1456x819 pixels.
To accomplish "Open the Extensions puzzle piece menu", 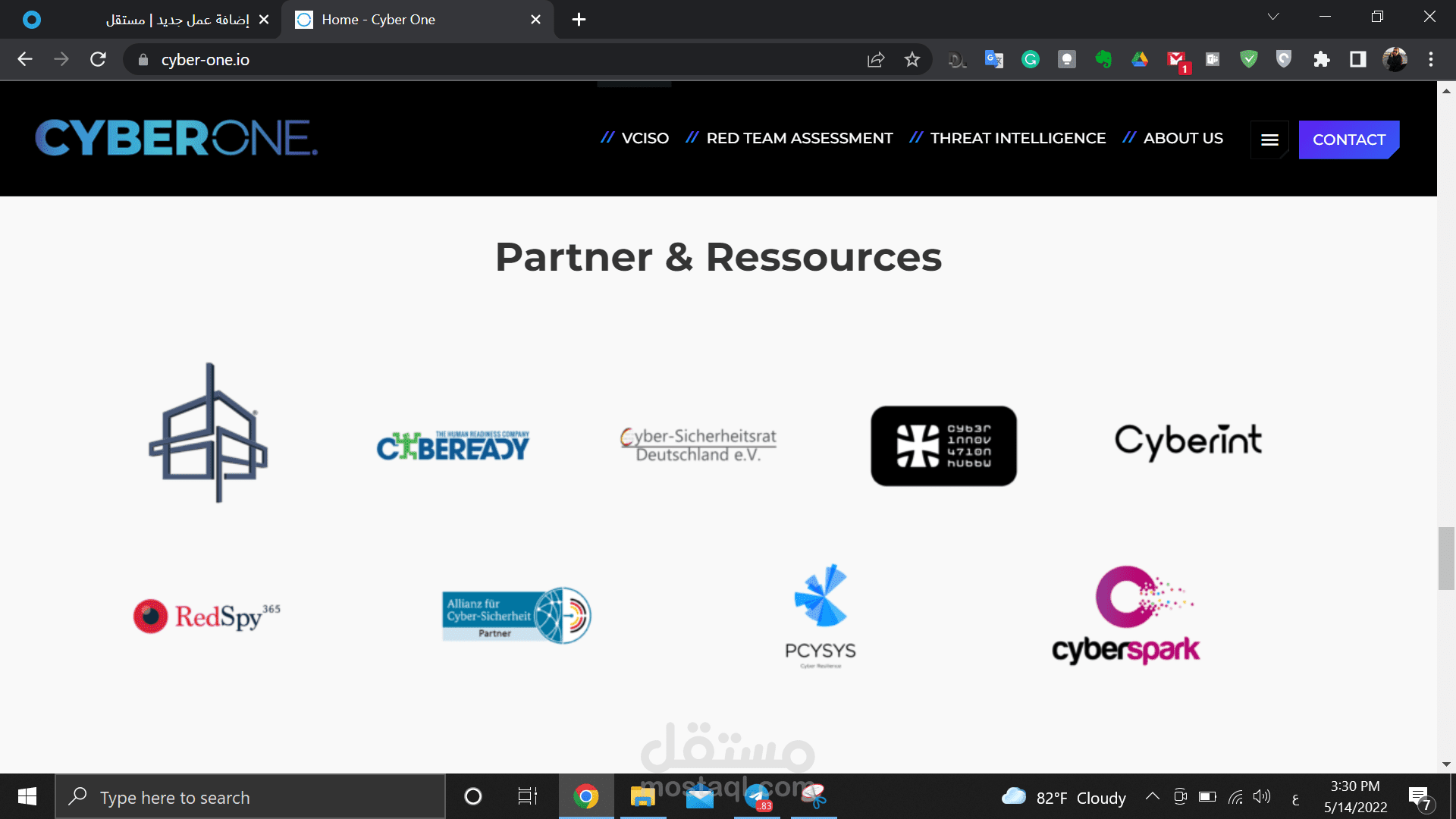I will point(1321,59).
